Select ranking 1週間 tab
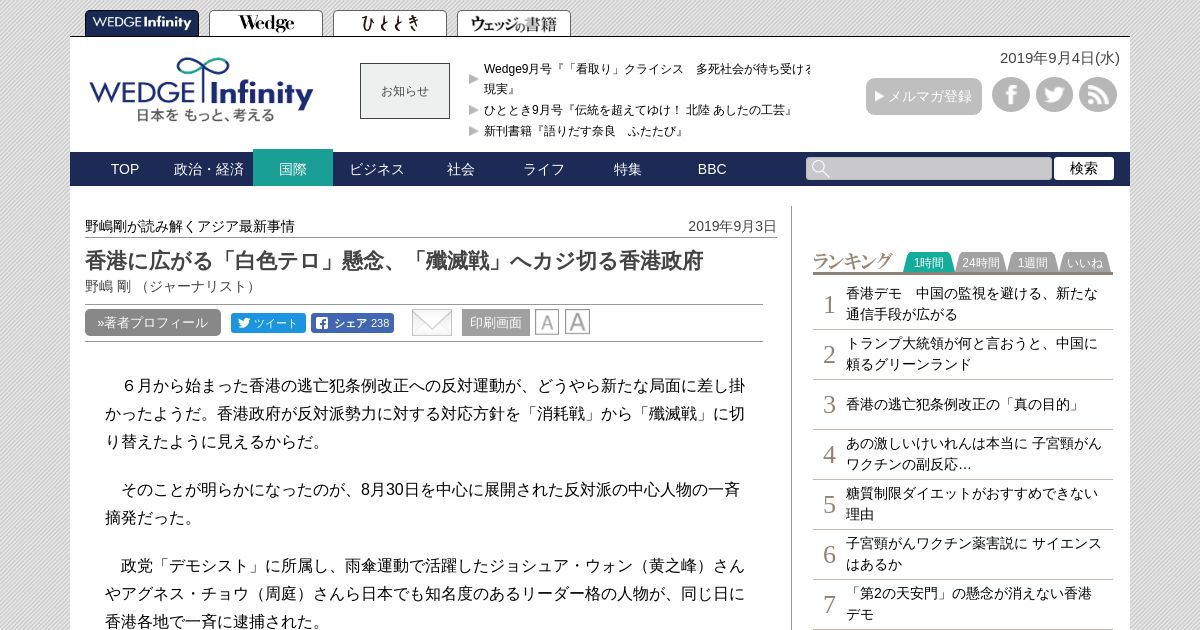Screen dimensions: 1200x630 click(x=1033, y=262)
